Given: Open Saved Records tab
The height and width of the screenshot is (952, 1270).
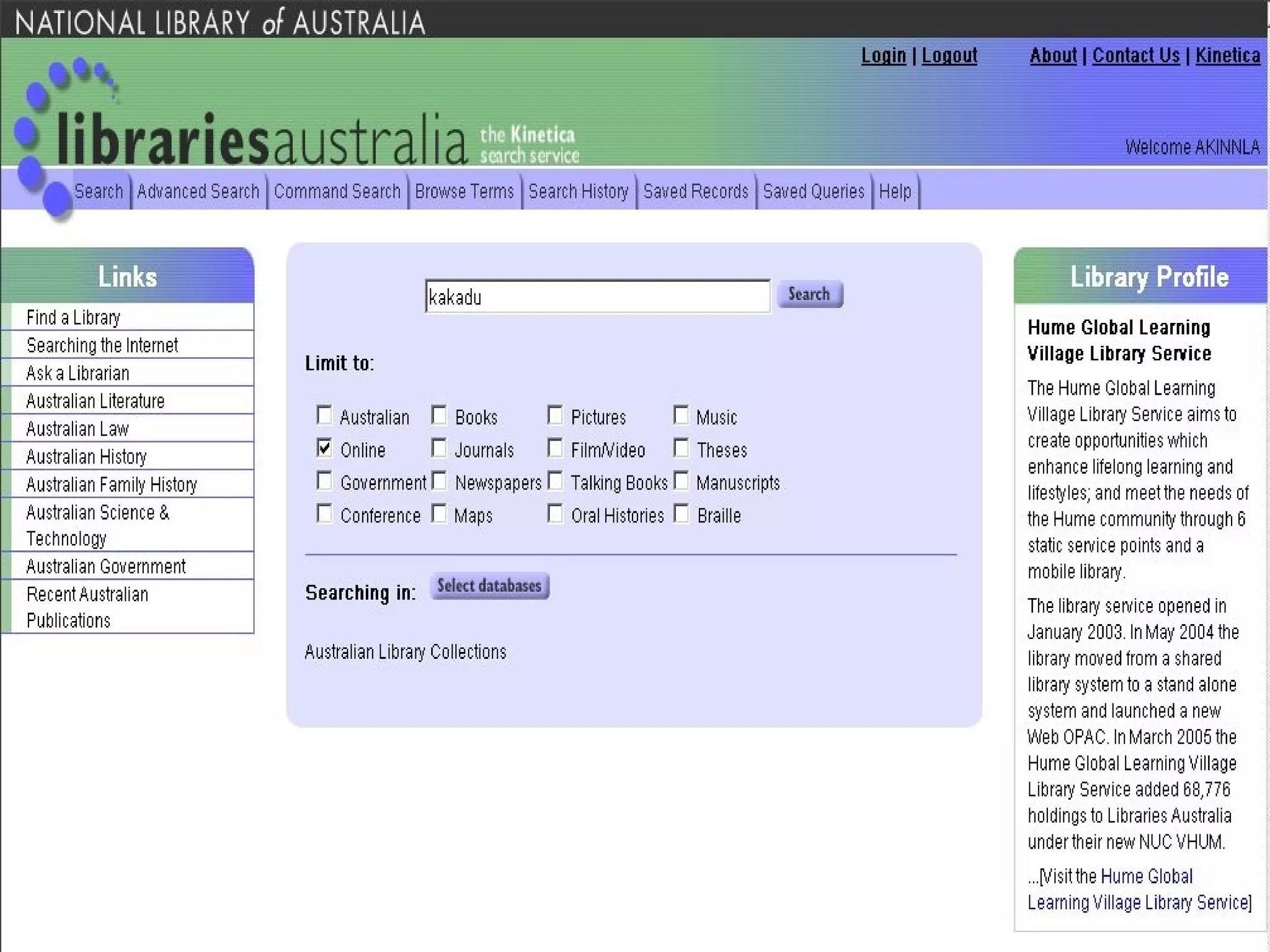Looking at the screenshot, I should pos(696,192).
